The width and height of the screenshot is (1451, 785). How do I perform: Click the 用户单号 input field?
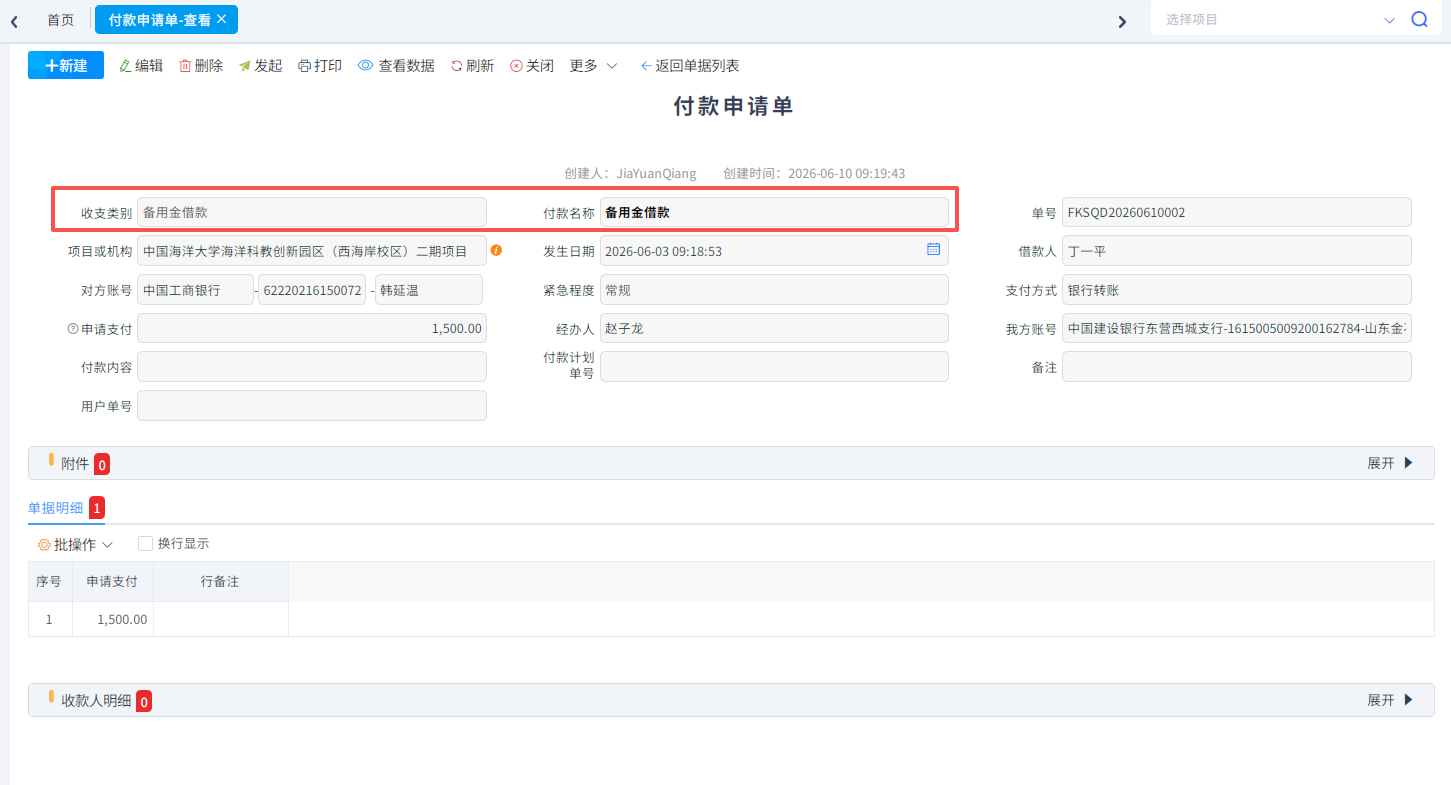tap(312, 406)
